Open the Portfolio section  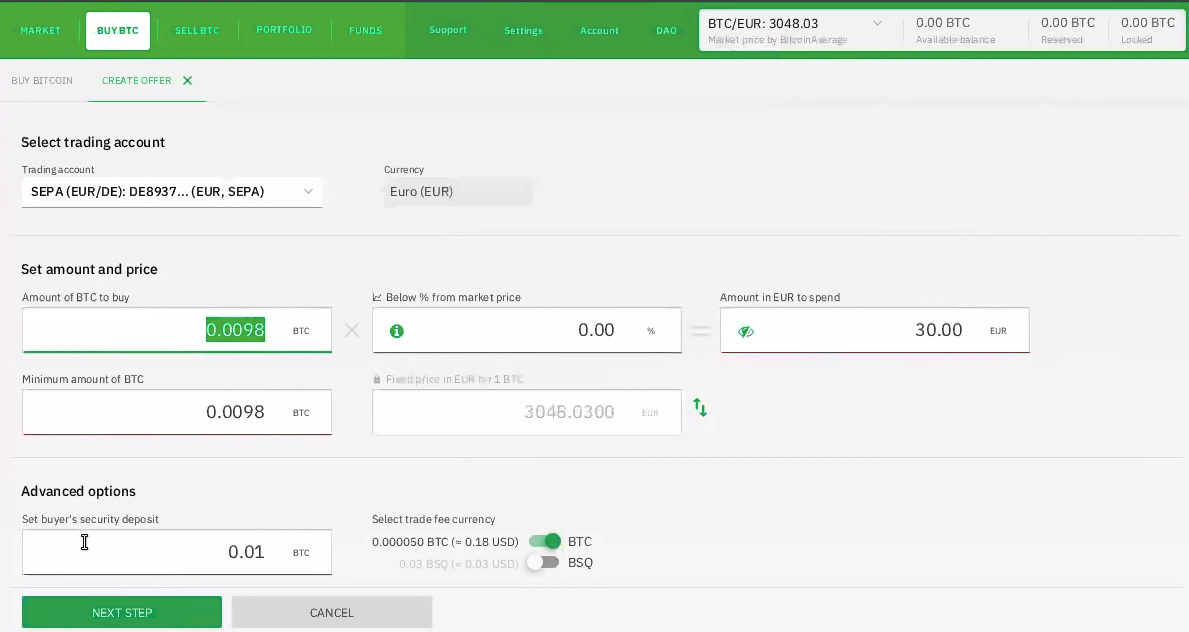click(284, 30)
